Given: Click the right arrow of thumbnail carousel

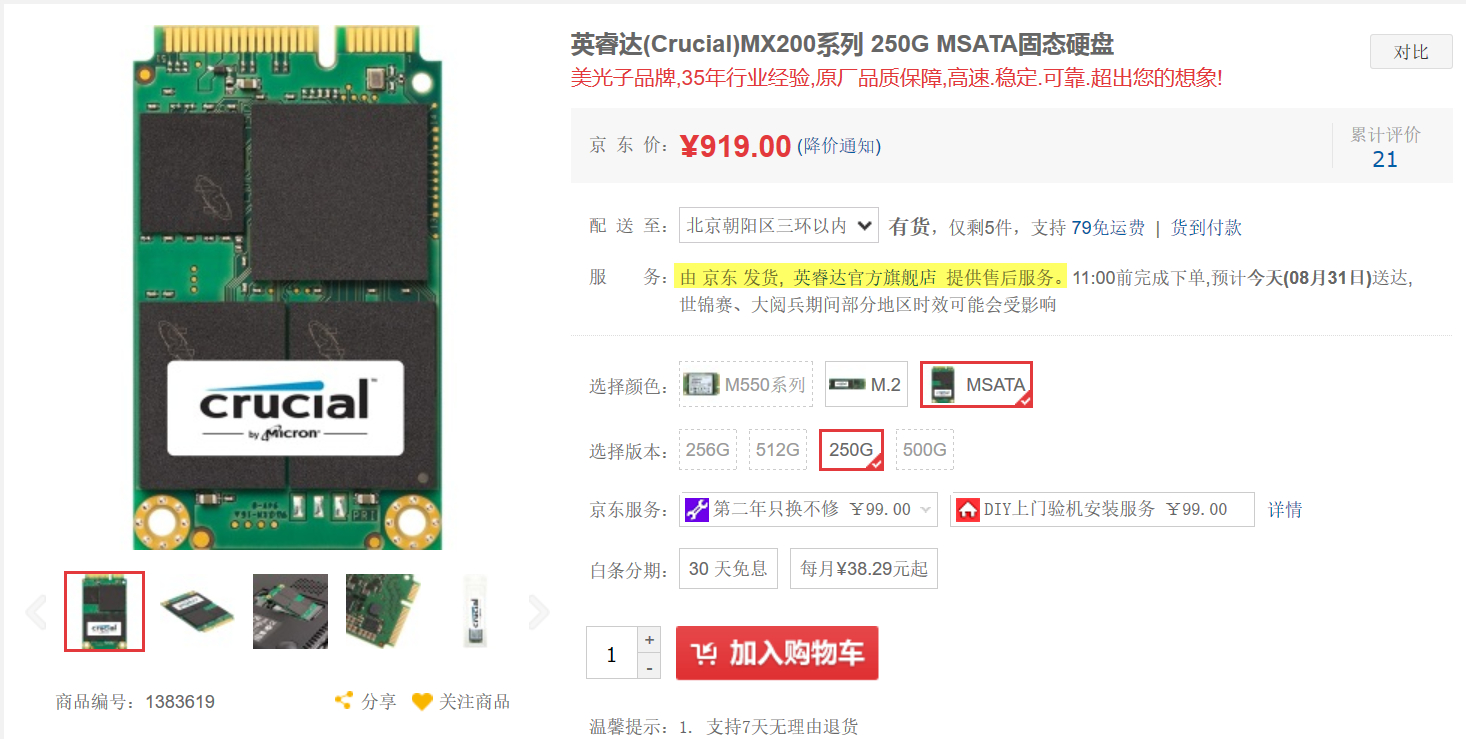Looking at the screenshot, I should point(539,612).
